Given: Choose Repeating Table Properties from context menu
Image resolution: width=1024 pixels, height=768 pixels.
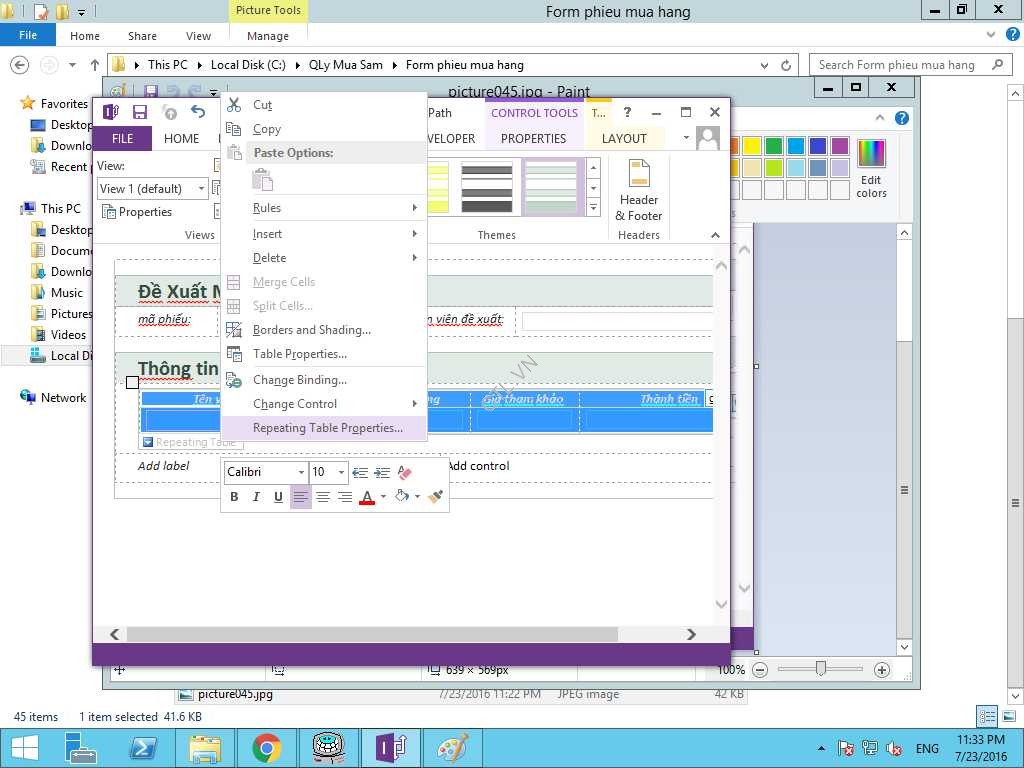Looking at the screenshot, I should click(327, 428).
